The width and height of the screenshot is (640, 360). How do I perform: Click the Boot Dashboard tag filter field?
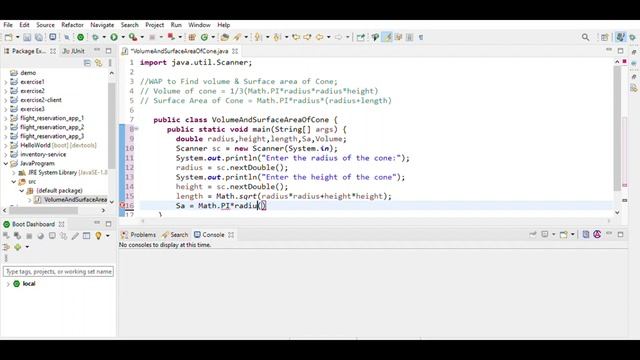[58, 271]
